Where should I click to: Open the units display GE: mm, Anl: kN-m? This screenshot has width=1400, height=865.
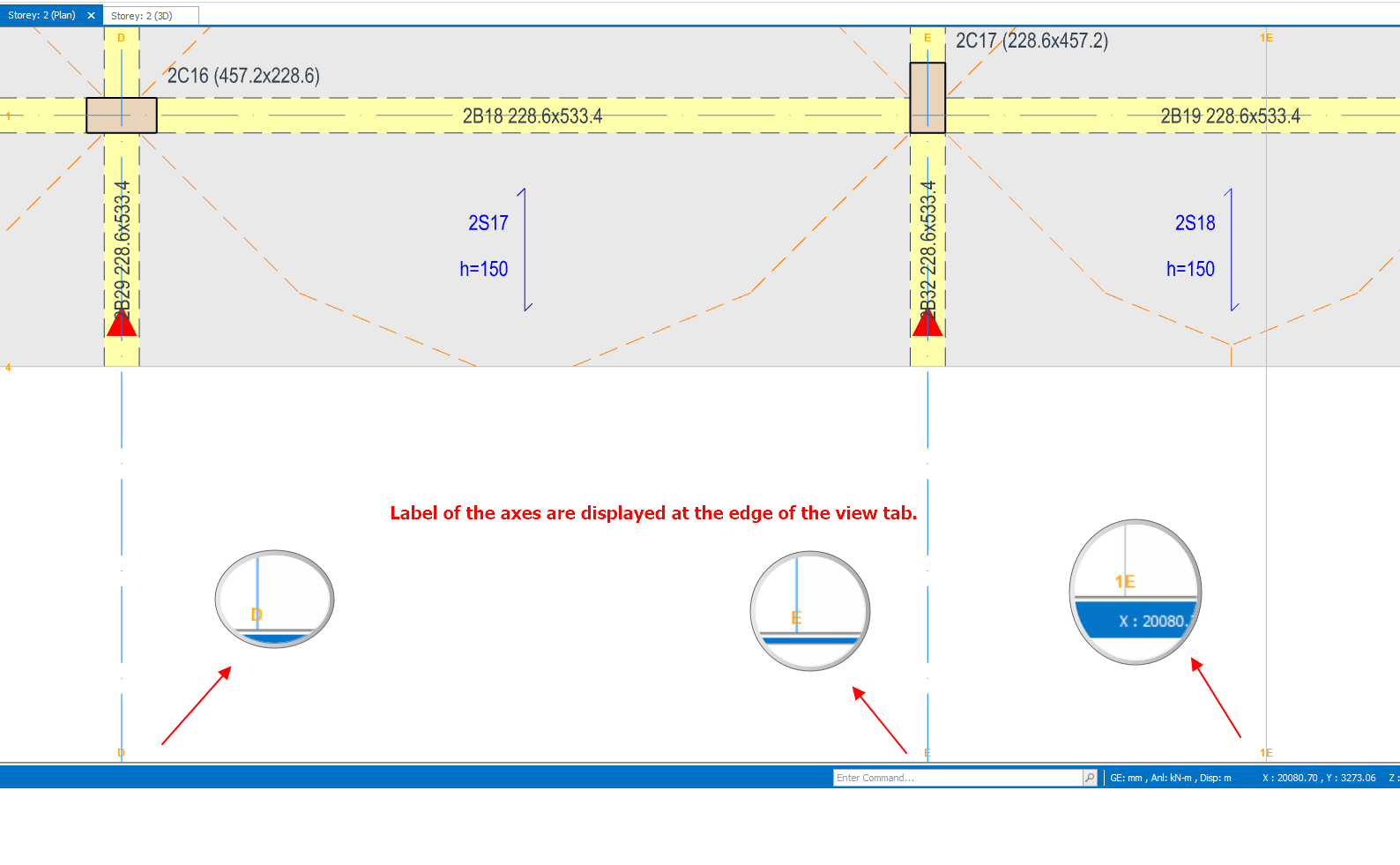click(x=1170, y=778)
